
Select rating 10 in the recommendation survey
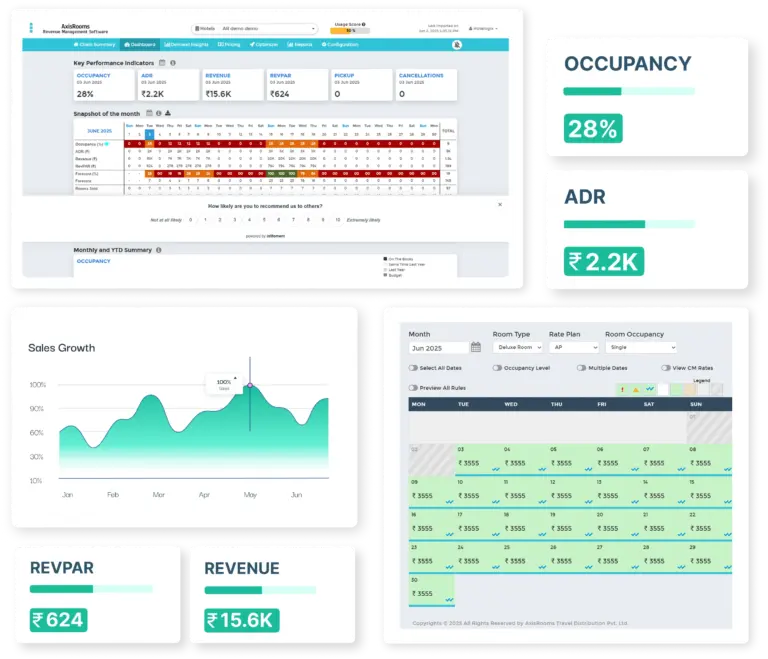pyautogui.click(x=338, y=219)
